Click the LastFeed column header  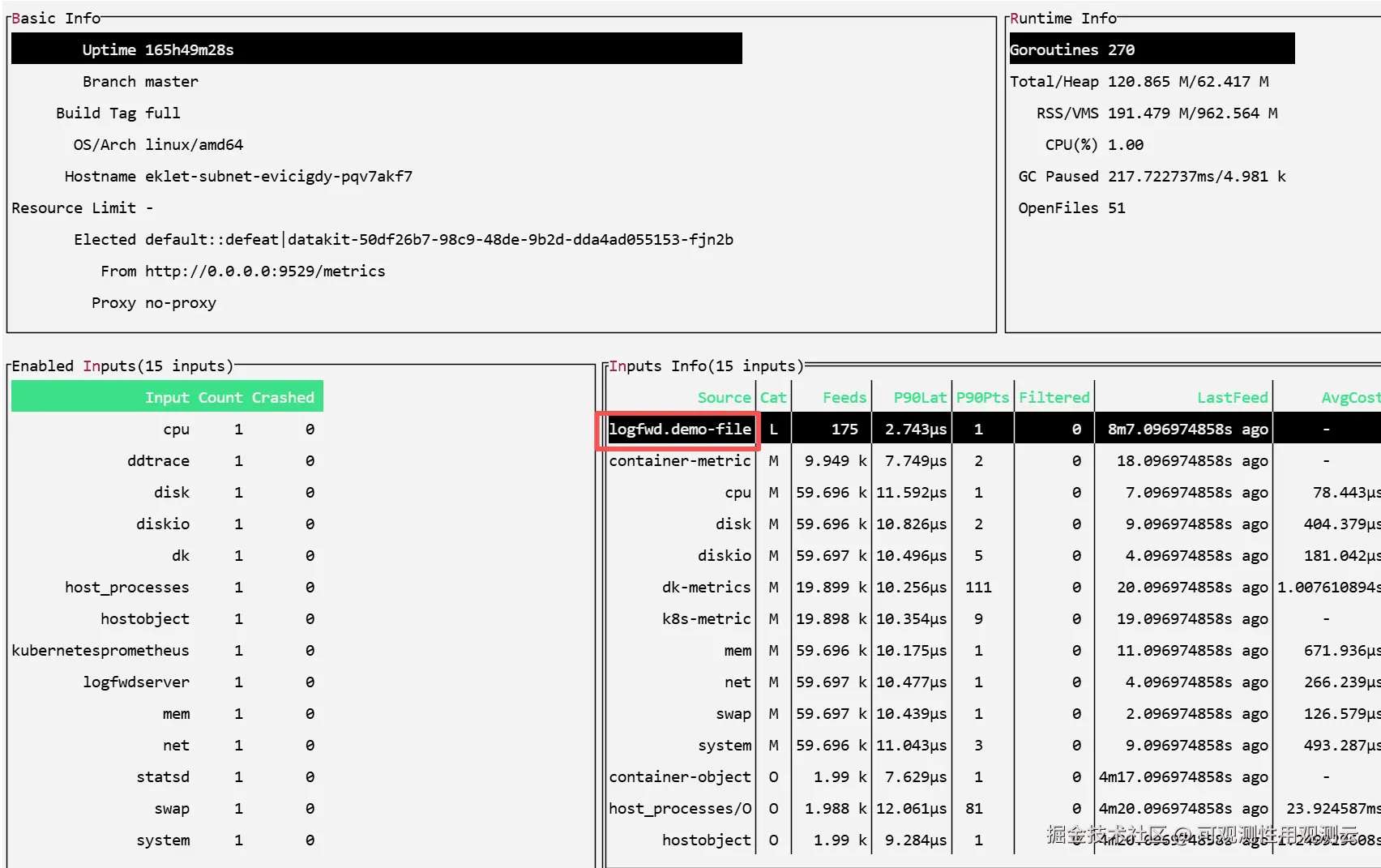(1233, 397)
